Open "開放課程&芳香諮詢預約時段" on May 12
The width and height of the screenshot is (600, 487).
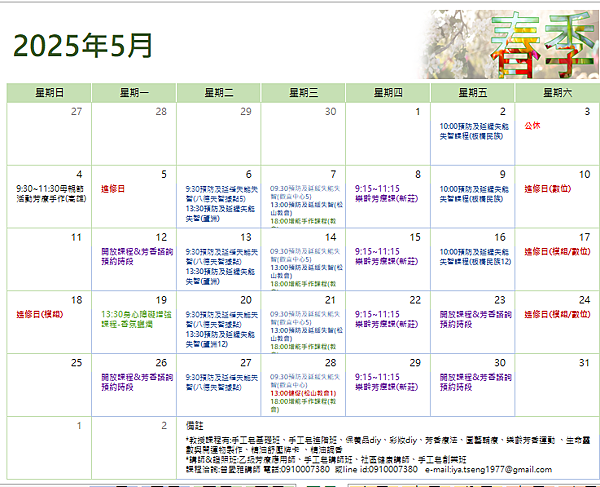click(137, 256)
